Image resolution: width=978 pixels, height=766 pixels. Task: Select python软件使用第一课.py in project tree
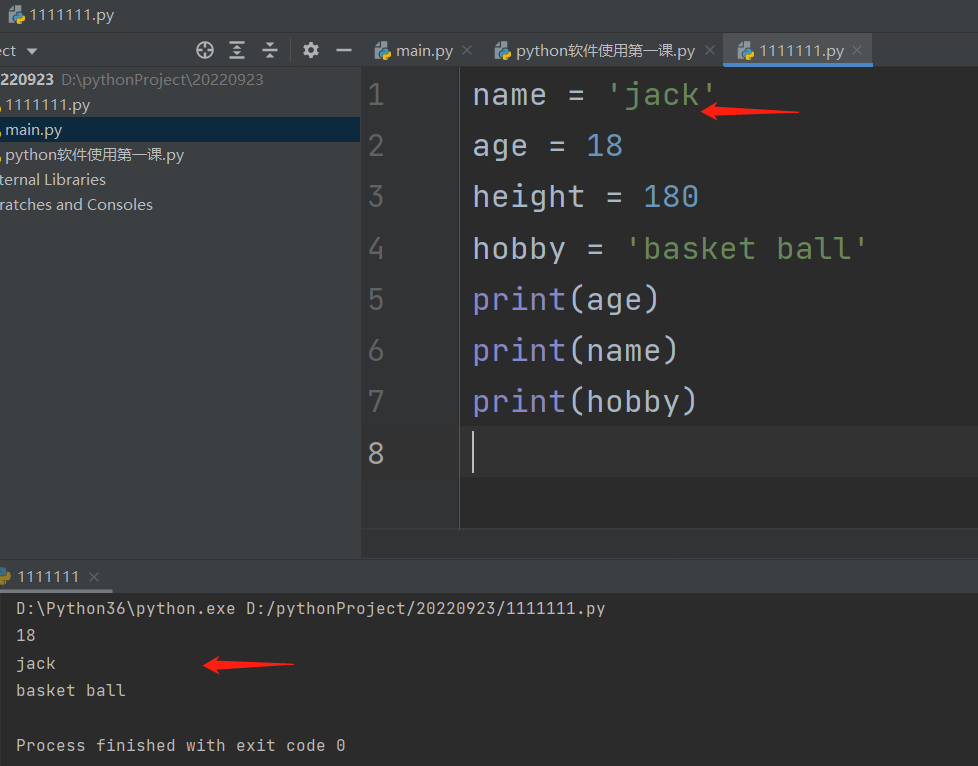click(x=95, y=155)
